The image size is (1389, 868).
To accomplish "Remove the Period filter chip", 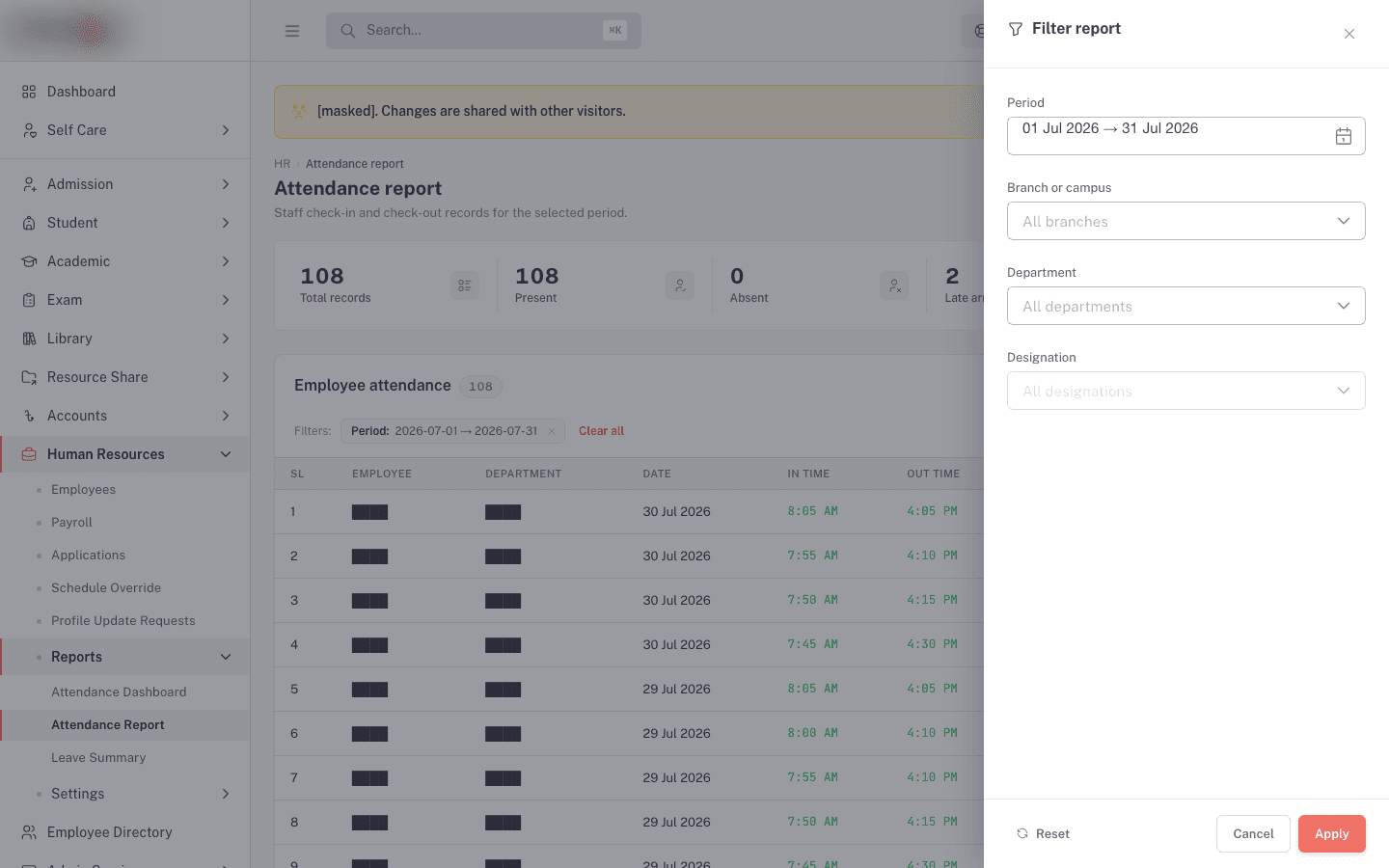I will (552, 431).
